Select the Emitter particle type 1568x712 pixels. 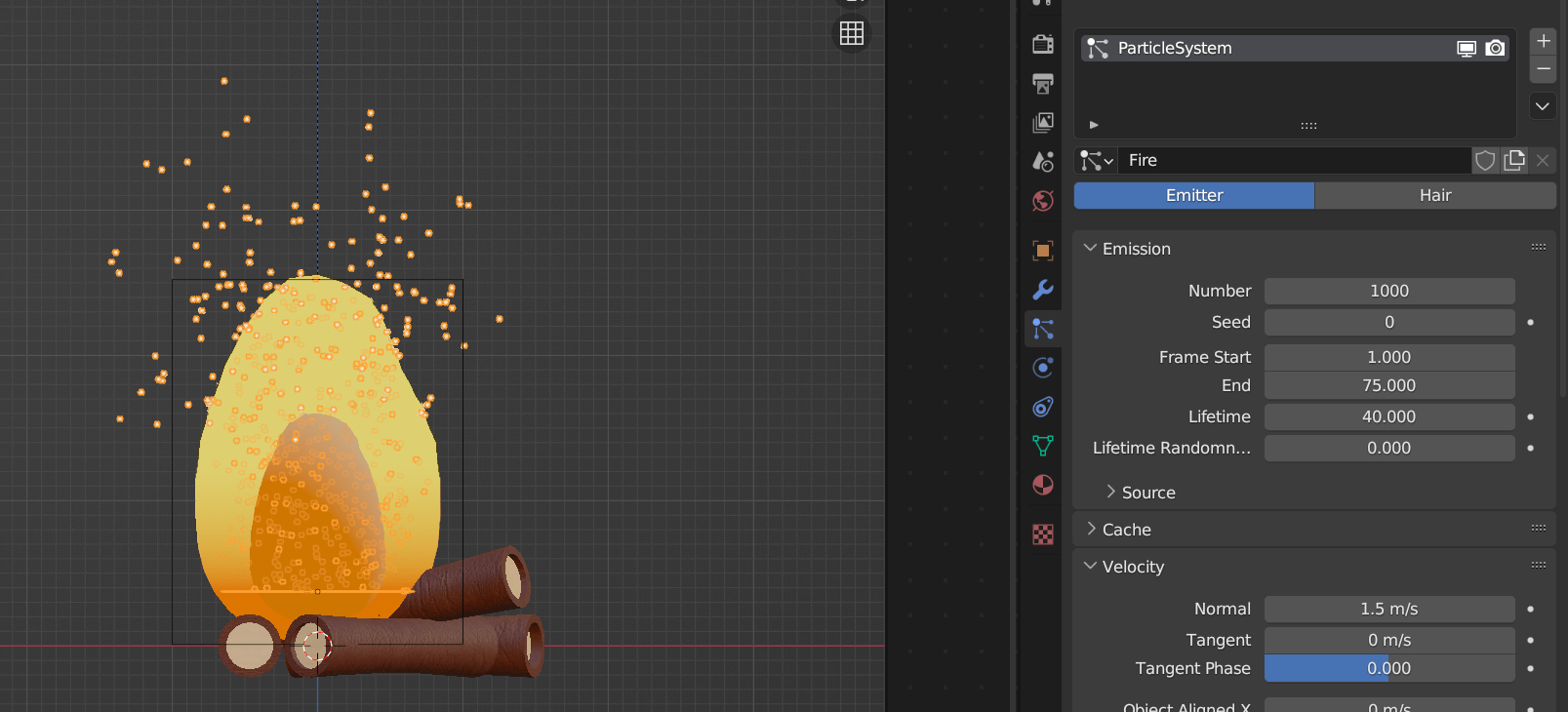click(x=1194, y=195)
